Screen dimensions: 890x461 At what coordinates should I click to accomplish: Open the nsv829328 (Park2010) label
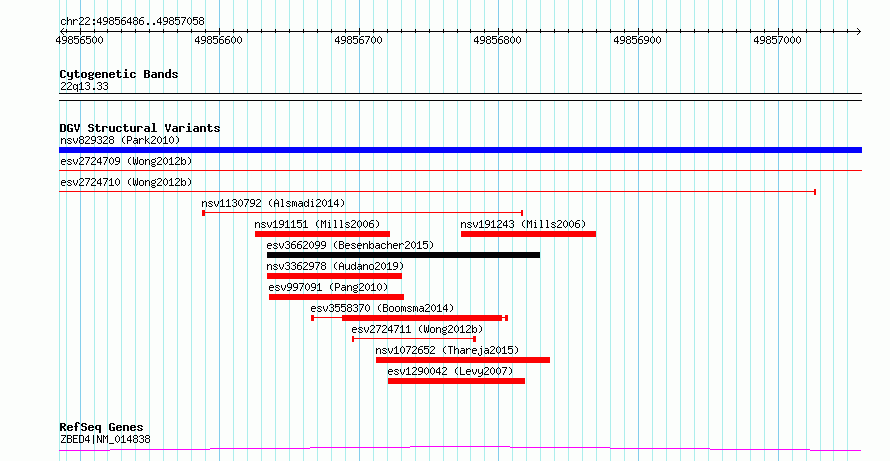pos(120,140)
